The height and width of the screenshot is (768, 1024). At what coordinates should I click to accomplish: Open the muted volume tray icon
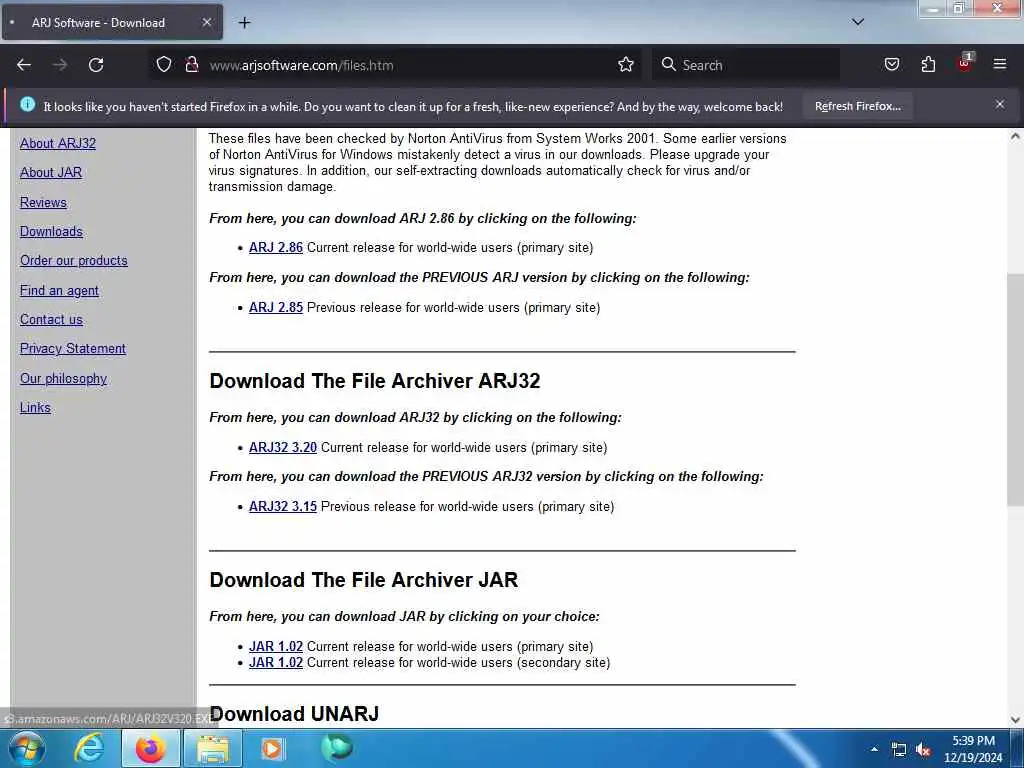(923, 750)
